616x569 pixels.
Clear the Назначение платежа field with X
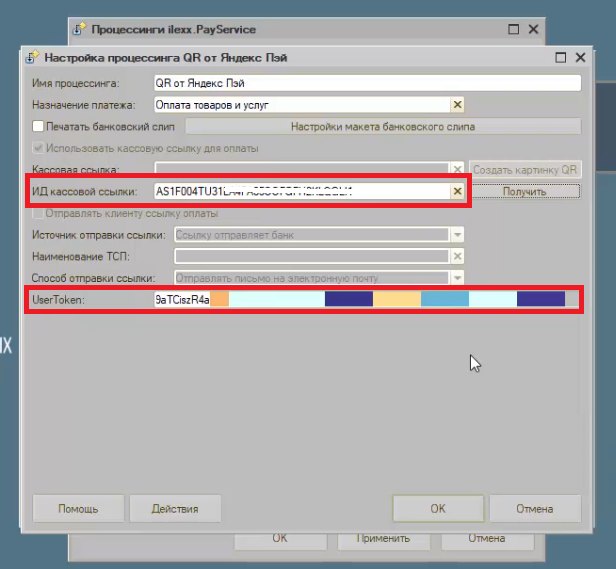[x=457, y=105]
